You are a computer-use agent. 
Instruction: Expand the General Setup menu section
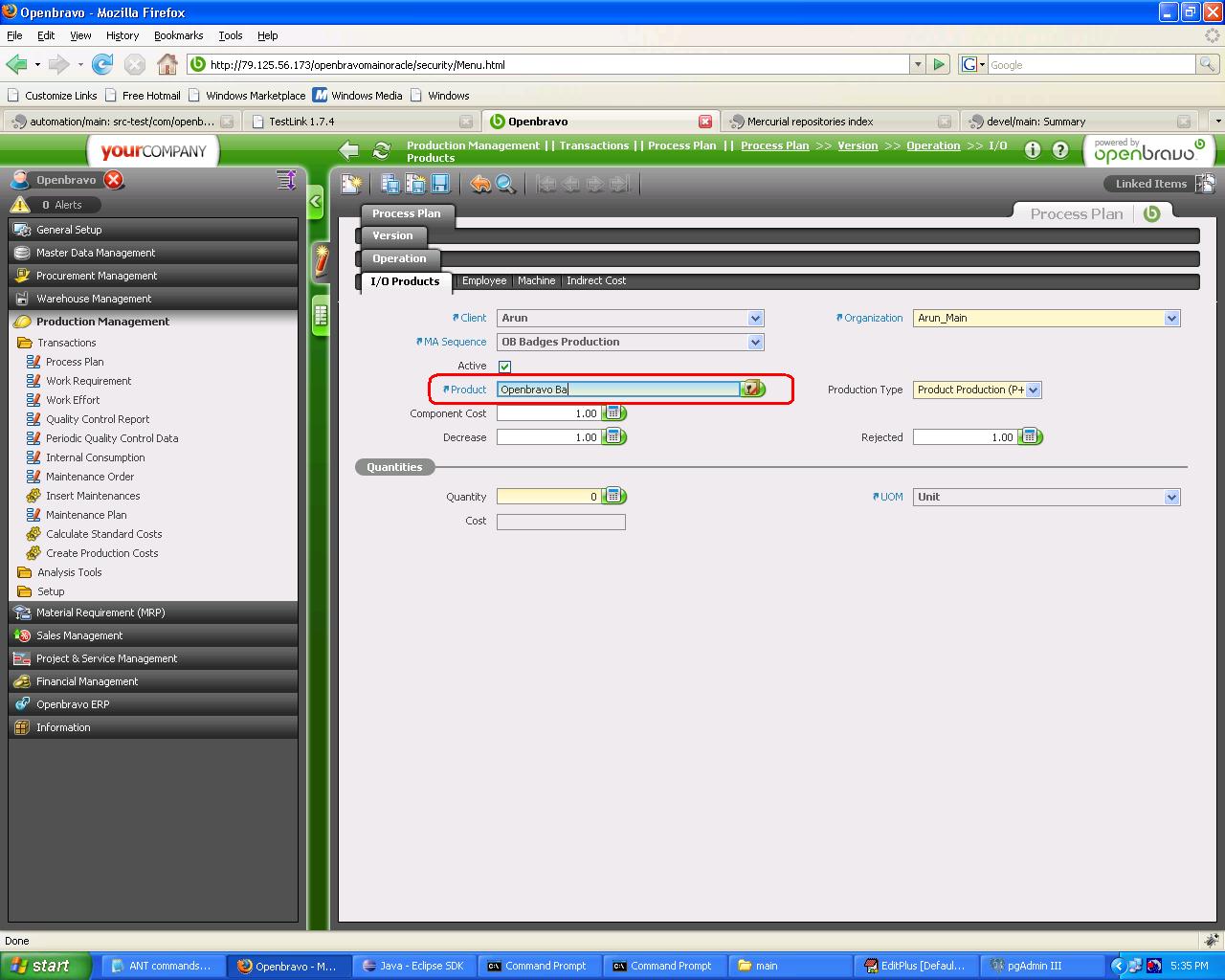pos(153,230)
